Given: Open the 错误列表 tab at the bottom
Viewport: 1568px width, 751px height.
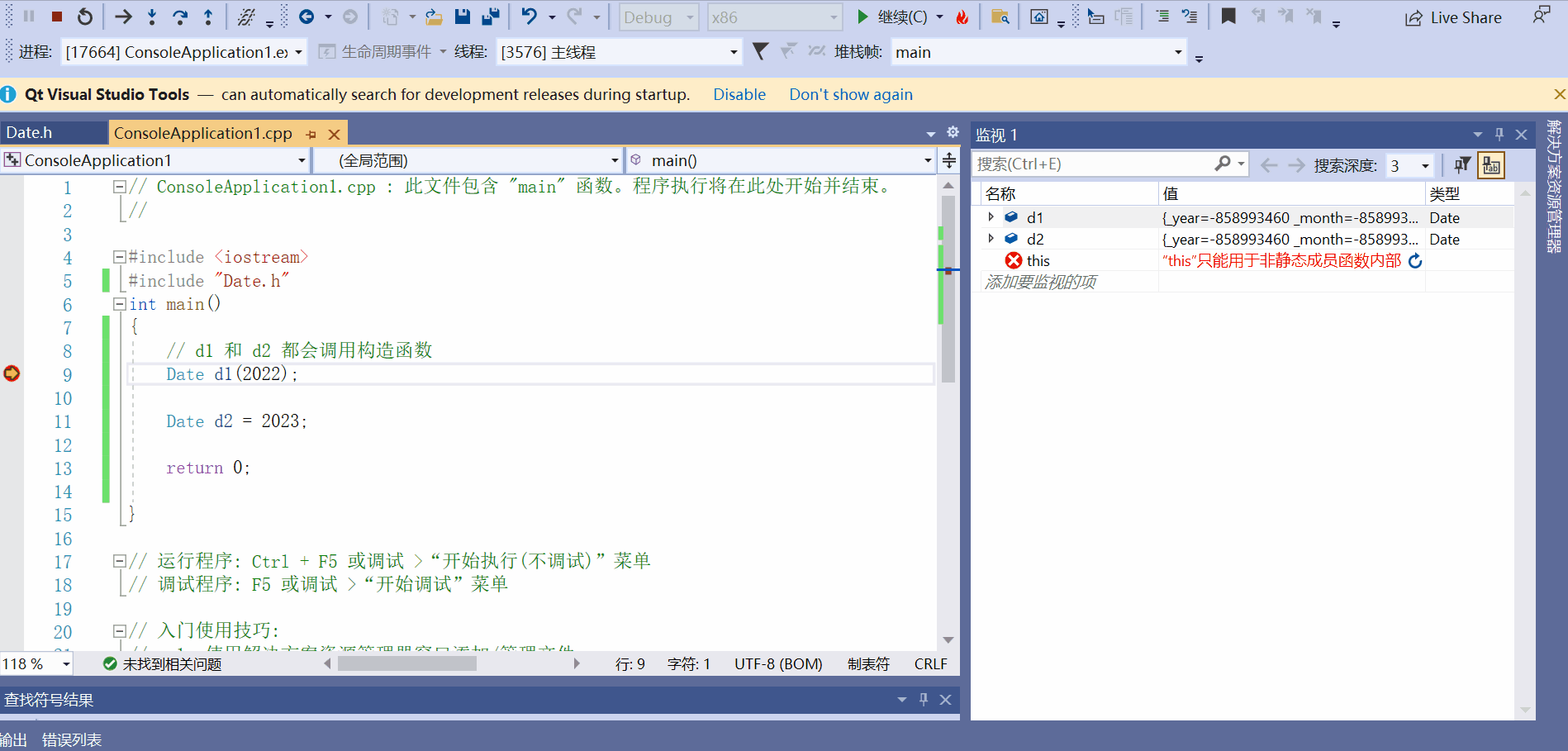Looking at the screenshot, I should click(74, 739).
